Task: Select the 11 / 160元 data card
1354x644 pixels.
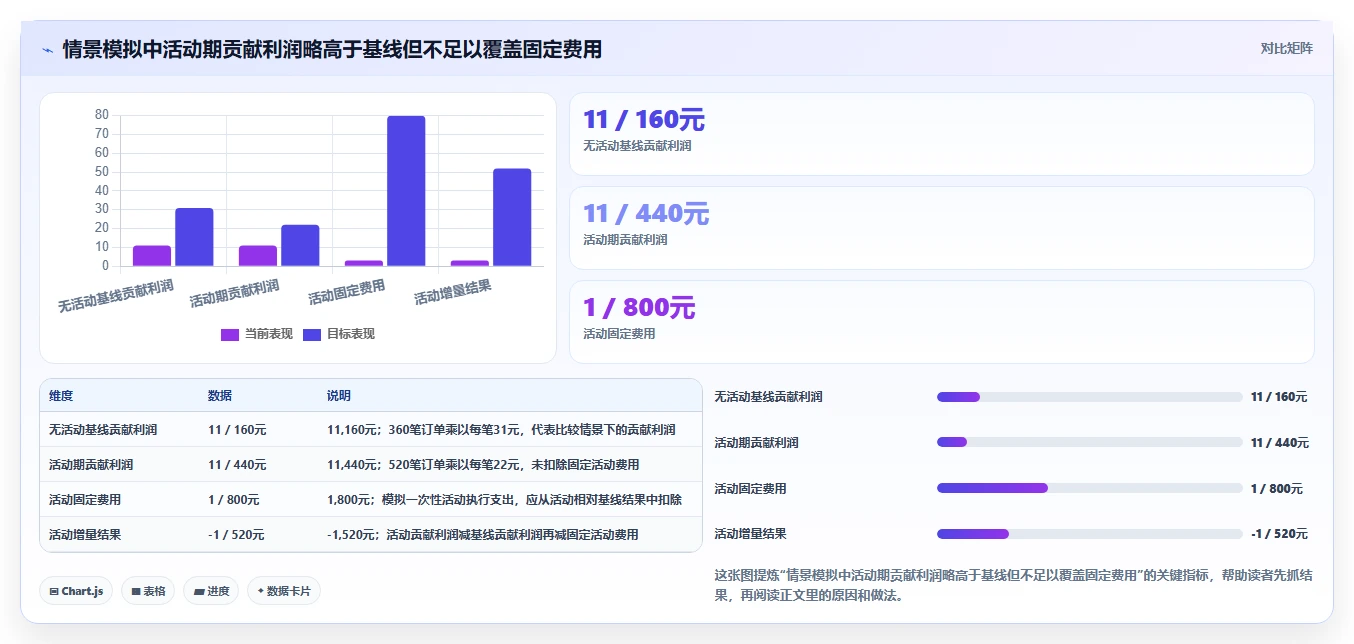Action: tap(941, 134)
